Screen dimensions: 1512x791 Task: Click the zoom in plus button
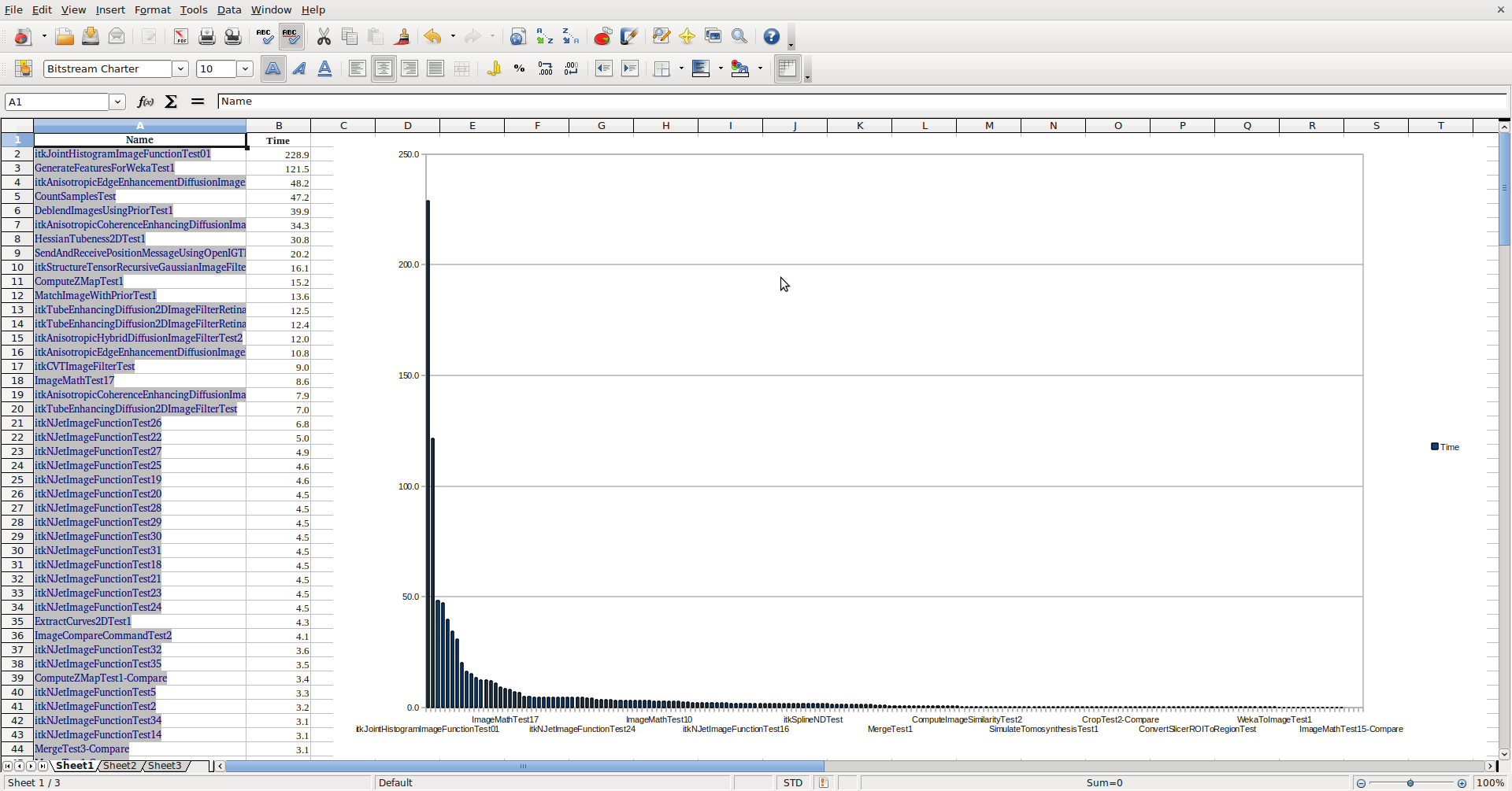coord(1462,783)
